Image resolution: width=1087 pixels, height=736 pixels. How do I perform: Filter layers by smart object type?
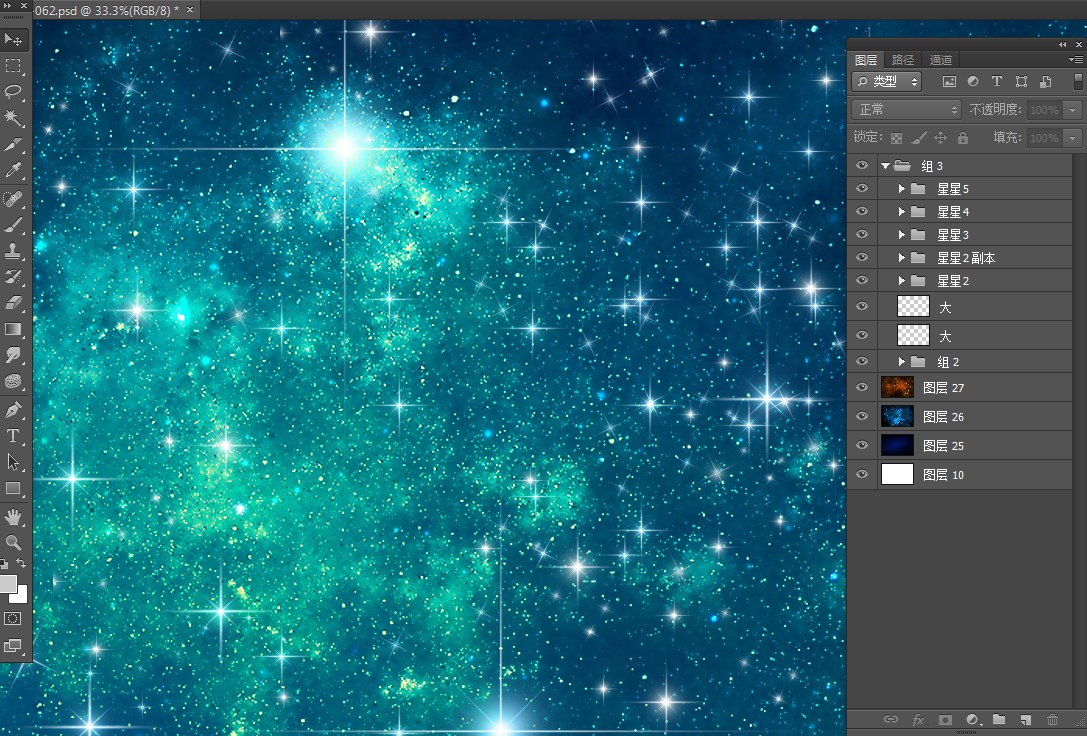click(1045, 82)
